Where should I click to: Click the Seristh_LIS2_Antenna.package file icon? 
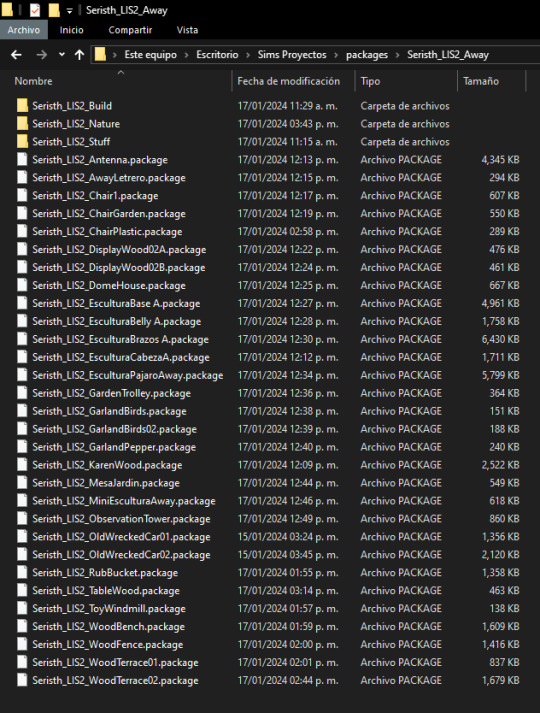click(22, 160)
